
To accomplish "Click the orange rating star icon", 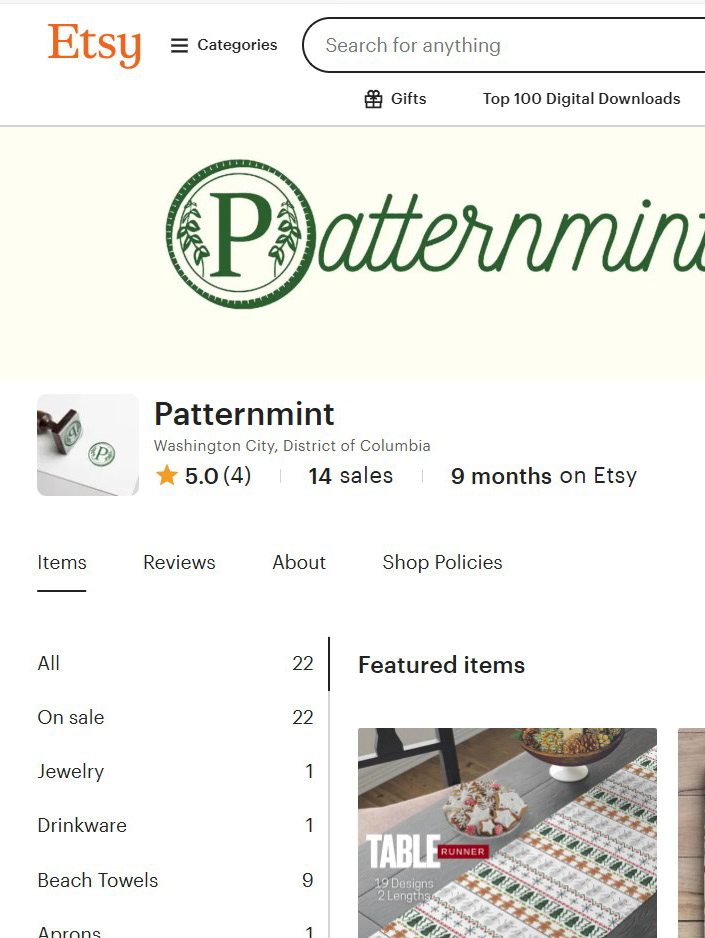I will pyautogui.click(x=167, y=476).
